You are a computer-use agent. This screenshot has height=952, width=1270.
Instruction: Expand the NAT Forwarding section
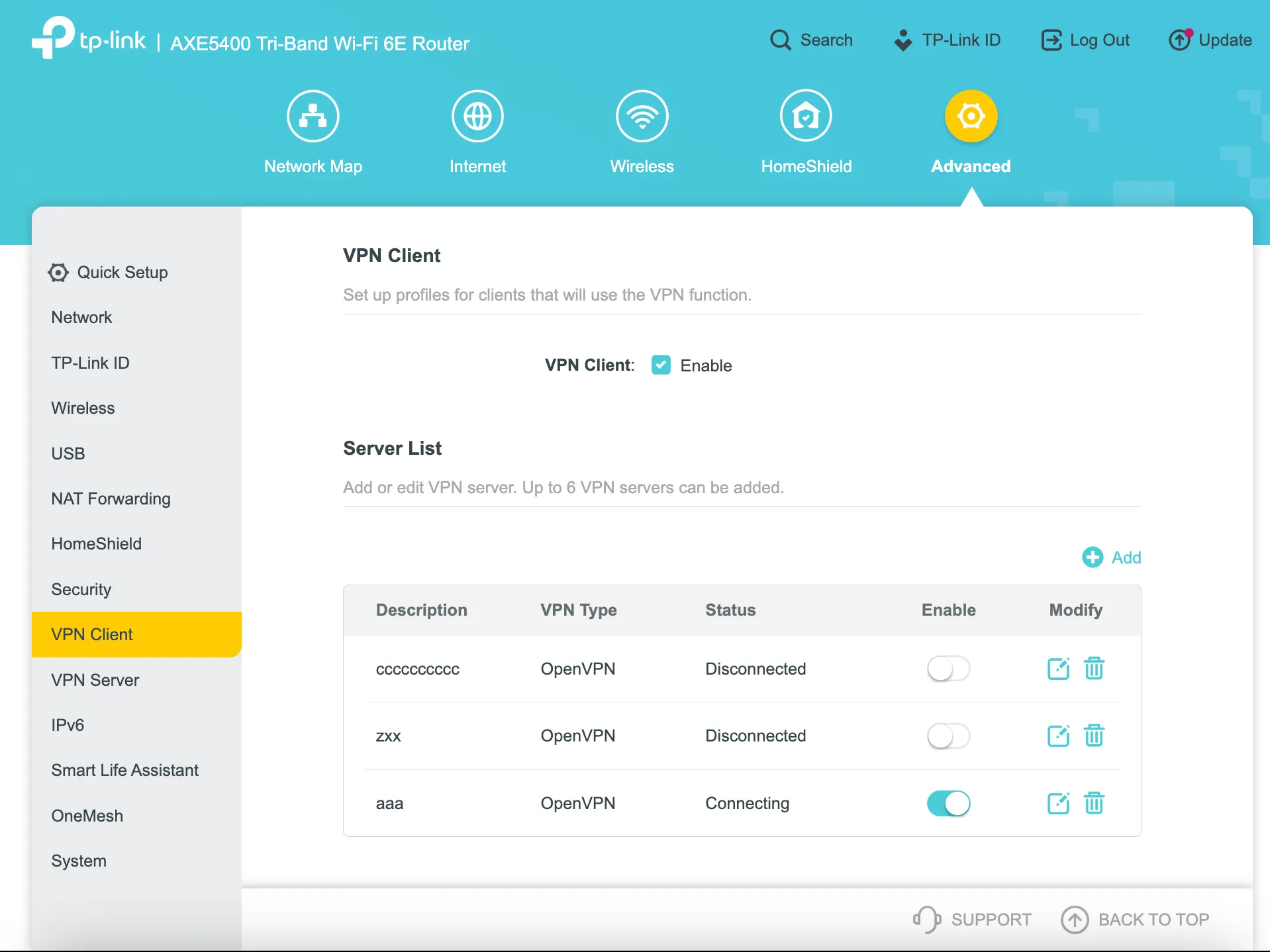(x=111, y=499)
